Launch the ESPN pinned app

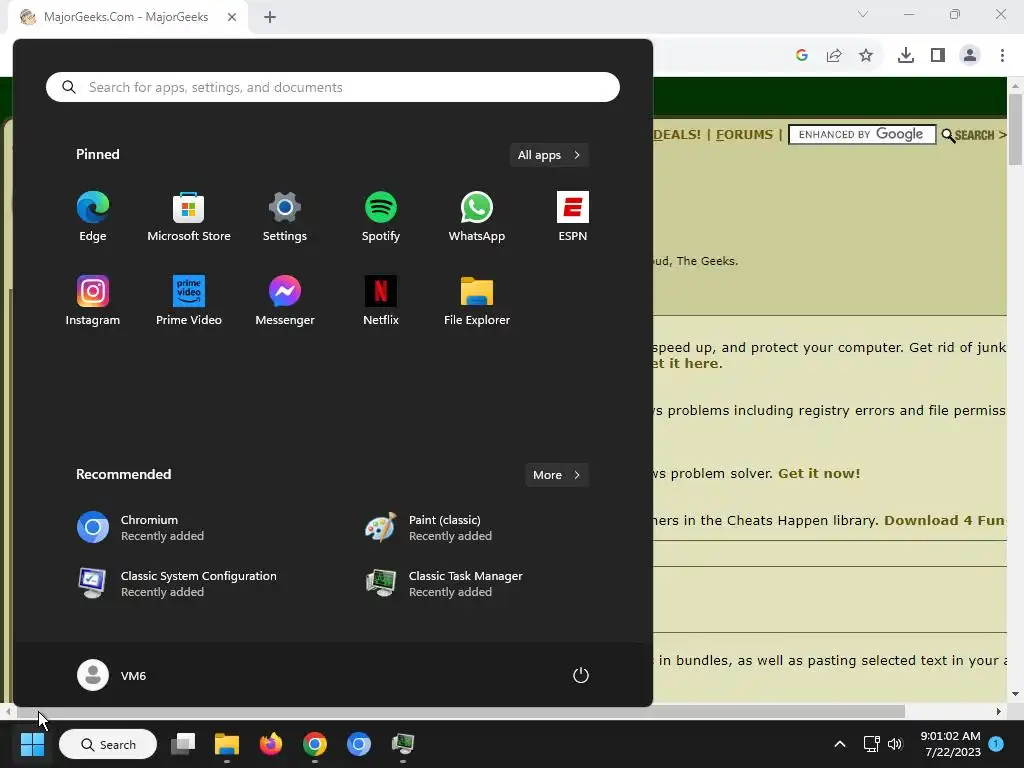coord(573,217)
